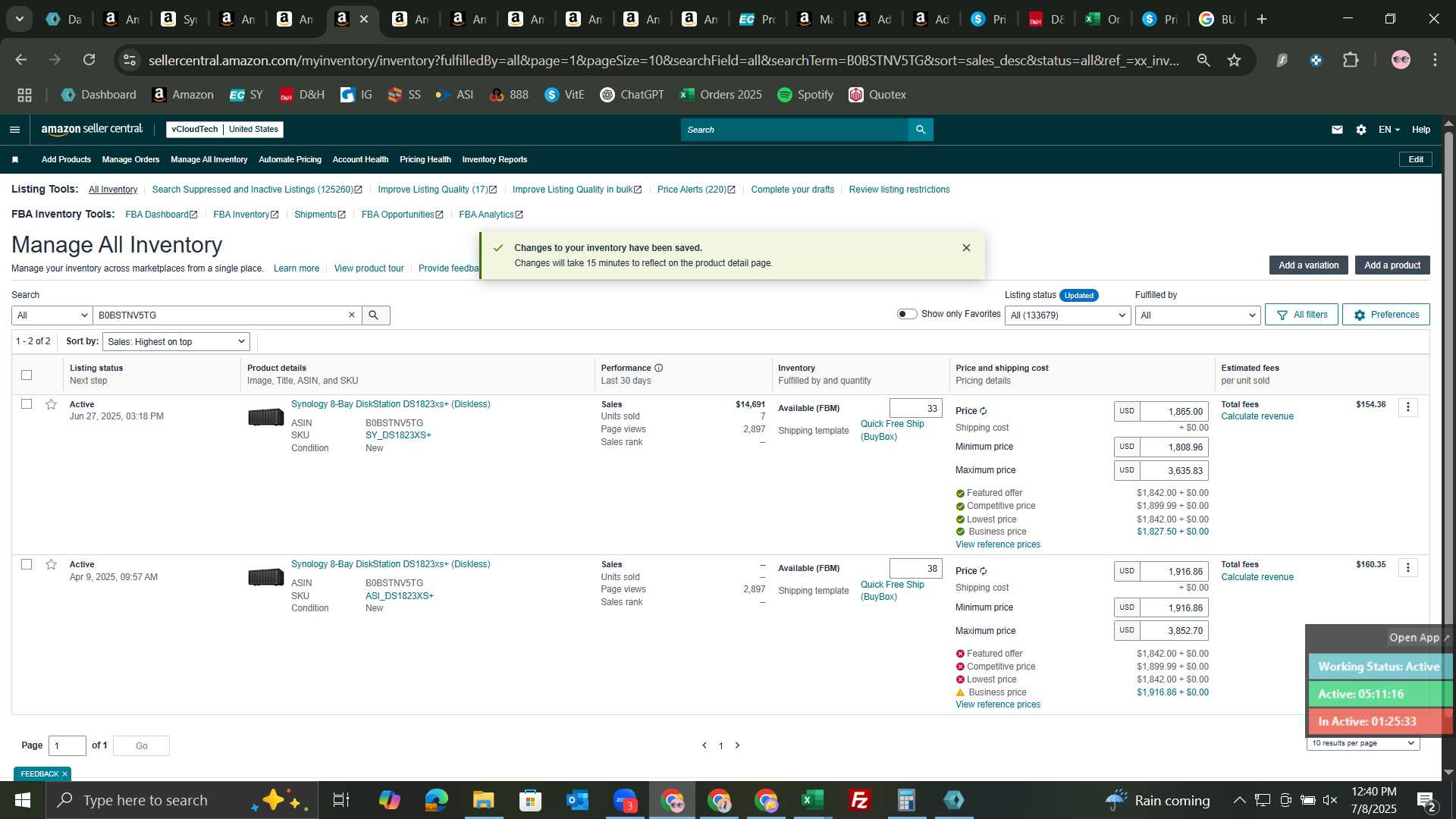Open Add Products menu
1456x819 pixels.
tap(66, 159)
